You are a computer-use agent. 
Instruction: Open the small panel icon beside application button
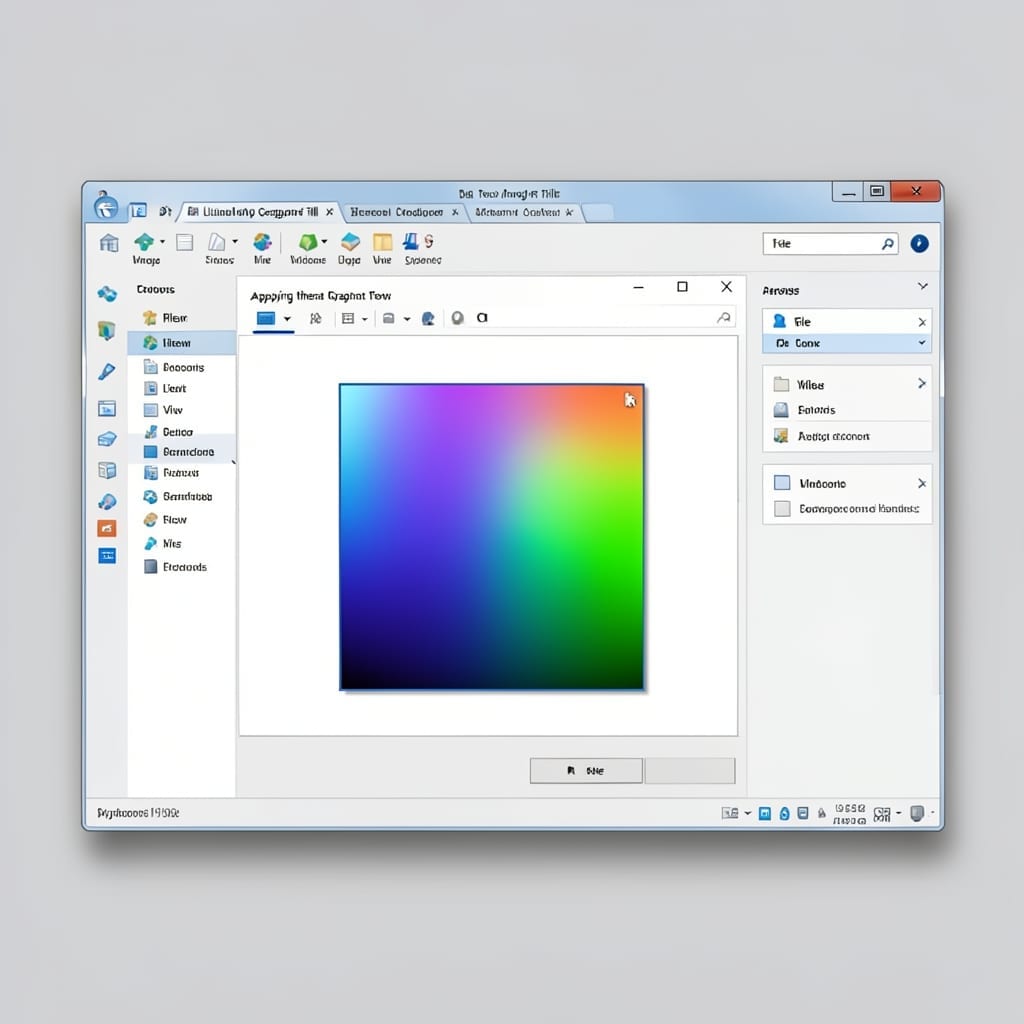click(138, 210)
